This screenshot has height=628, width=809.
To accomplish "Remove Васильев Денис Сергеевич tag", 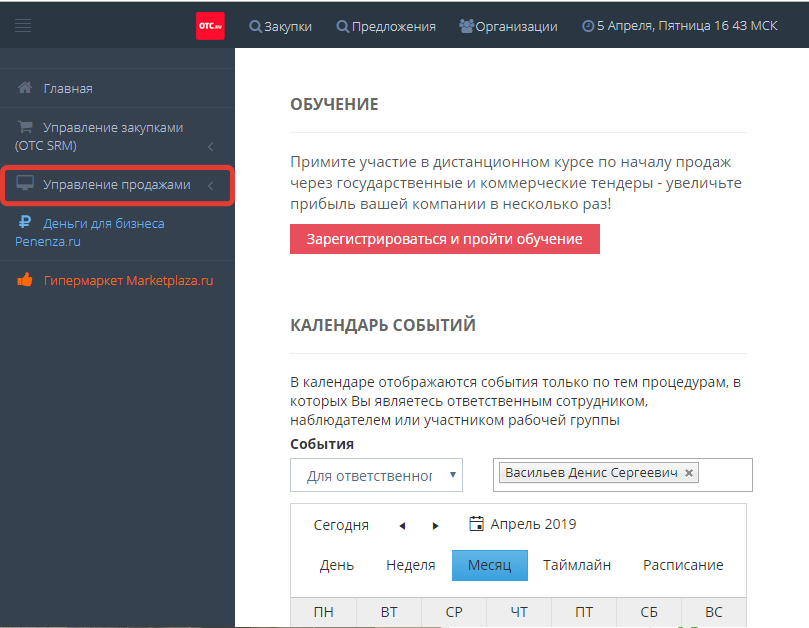I will coord(689,473).
